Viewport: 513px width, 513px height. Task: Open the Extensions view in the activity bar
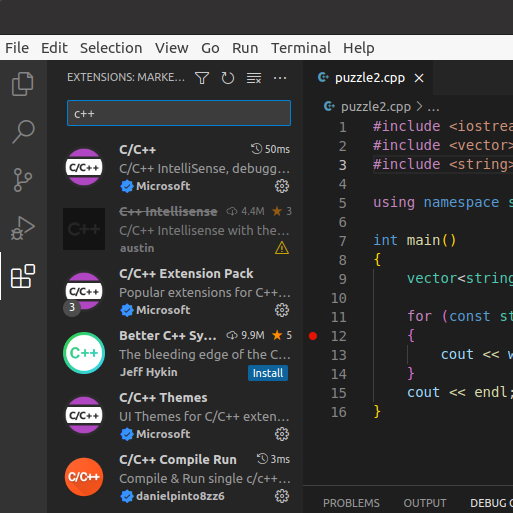23,276
